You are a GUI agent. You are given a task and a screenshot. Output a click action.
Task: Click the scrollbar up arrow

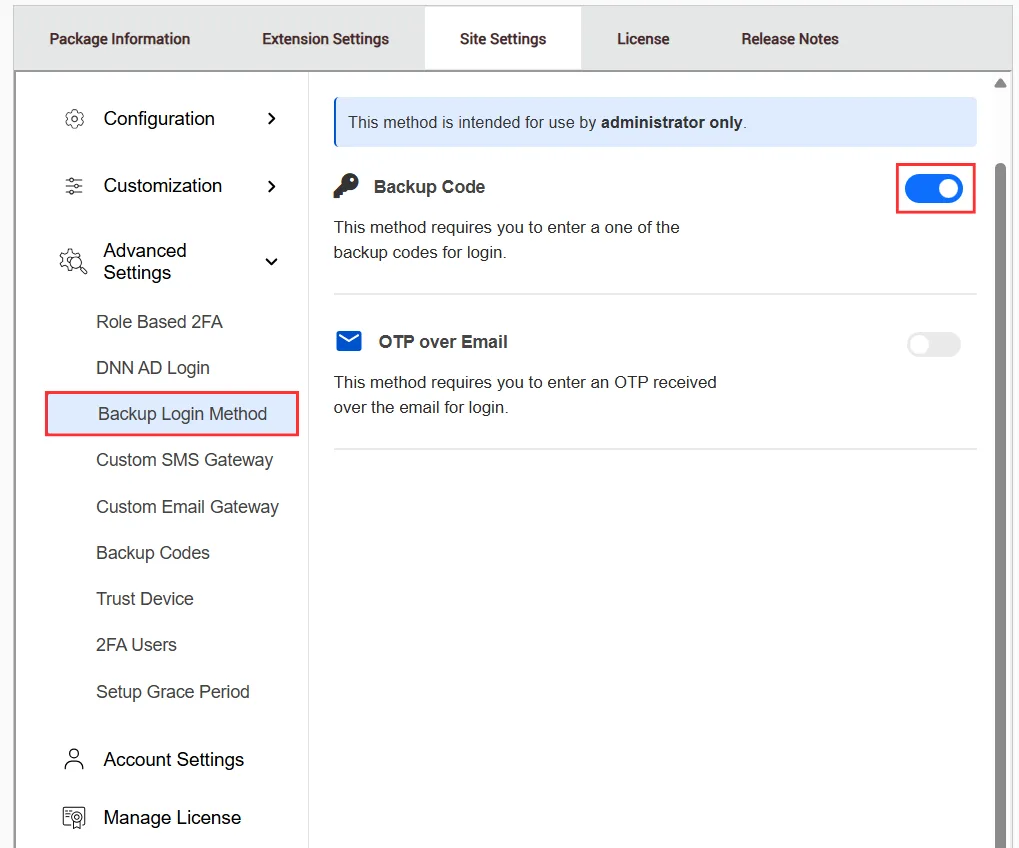(1001, 84)
